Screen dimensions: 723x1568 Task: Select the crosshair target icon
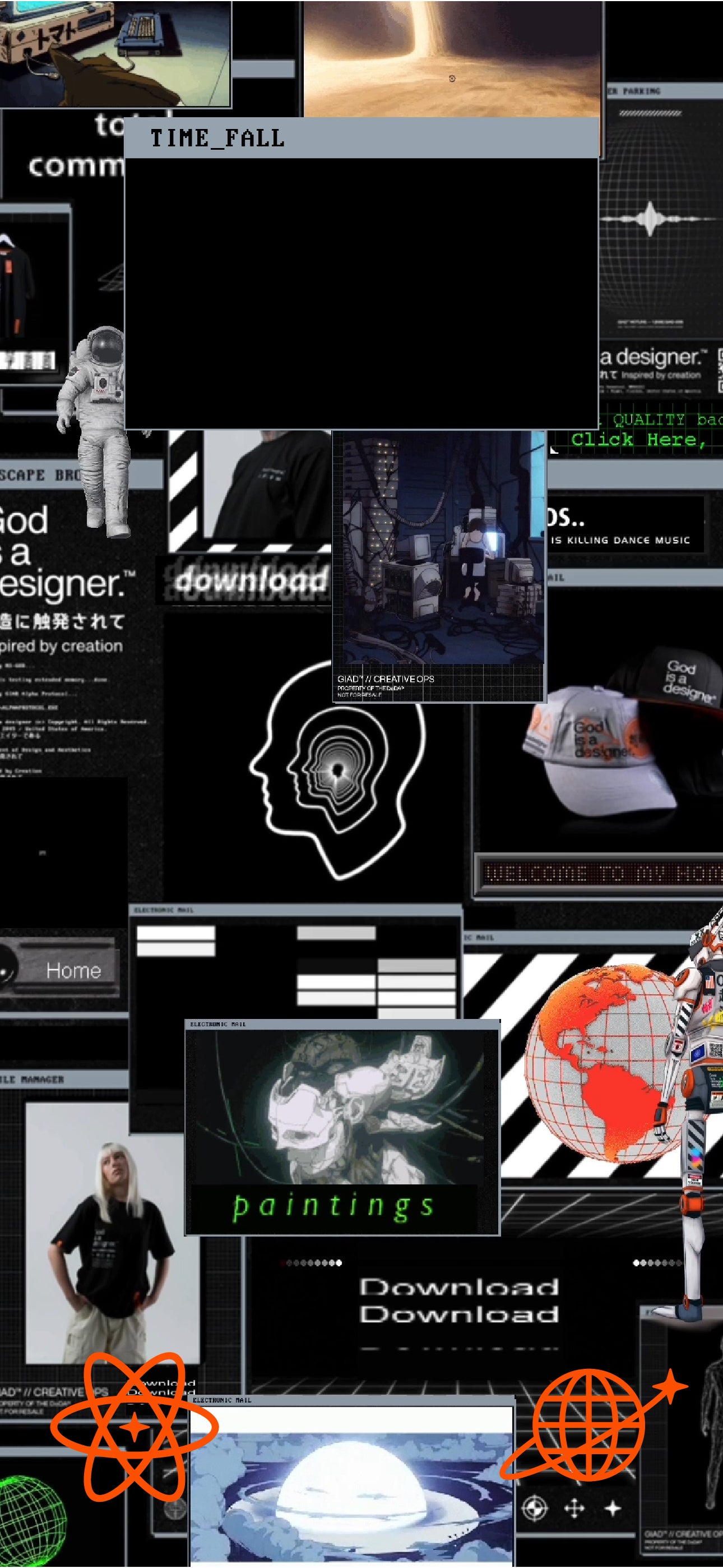click(536, 1508)
